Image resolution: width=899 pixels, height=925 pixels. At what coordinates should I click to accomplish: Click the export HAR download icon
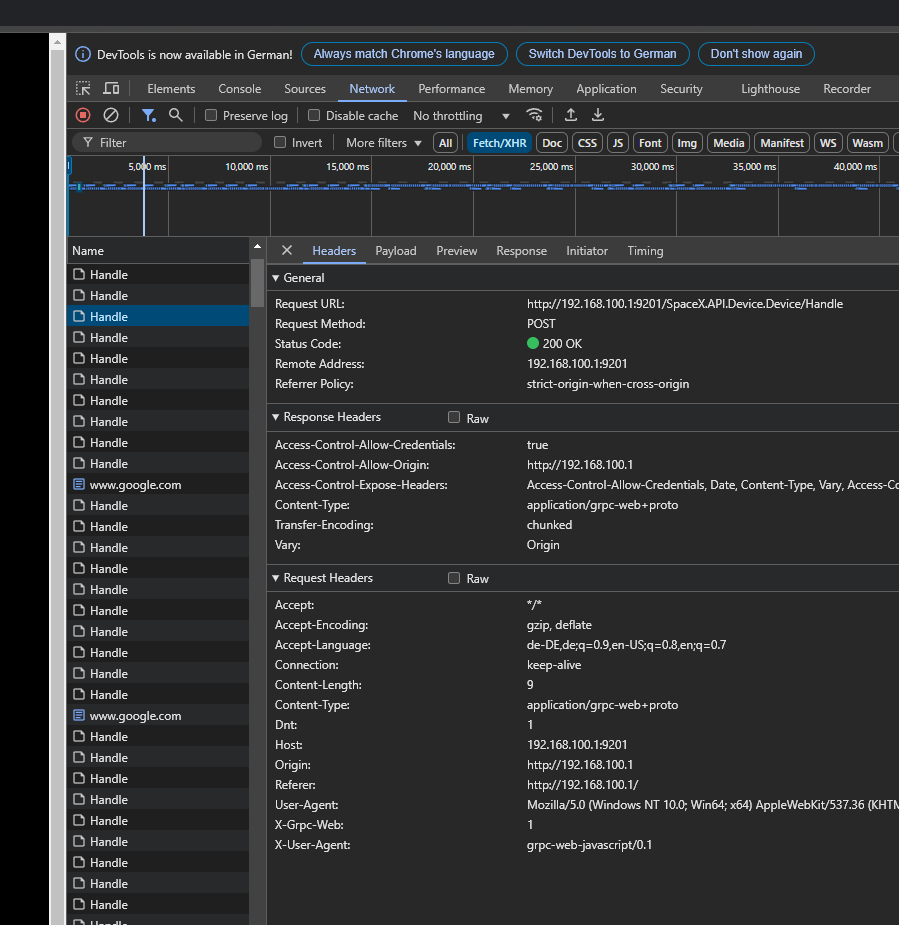coord(598,116)
